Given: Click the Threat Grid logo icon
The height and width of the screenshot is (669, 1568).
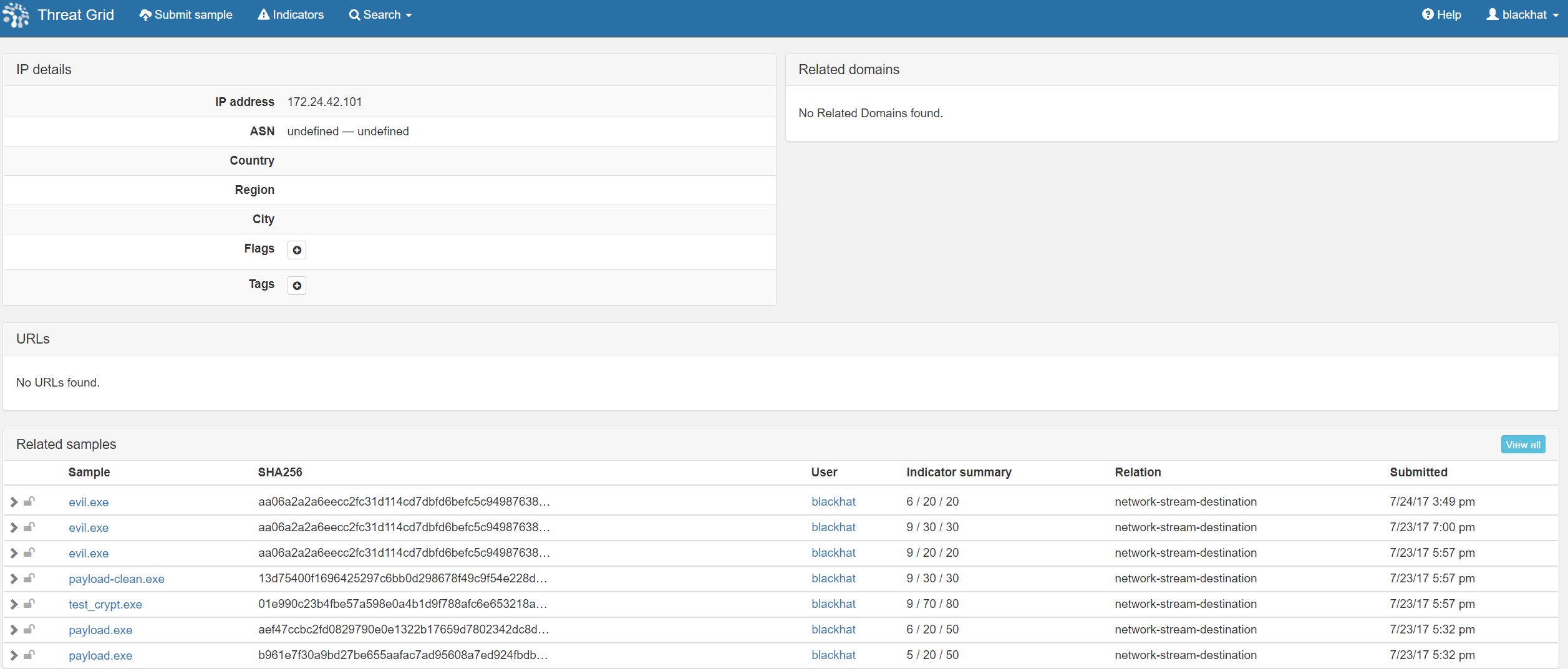Looking at the screenshot, I should [16, 15].
